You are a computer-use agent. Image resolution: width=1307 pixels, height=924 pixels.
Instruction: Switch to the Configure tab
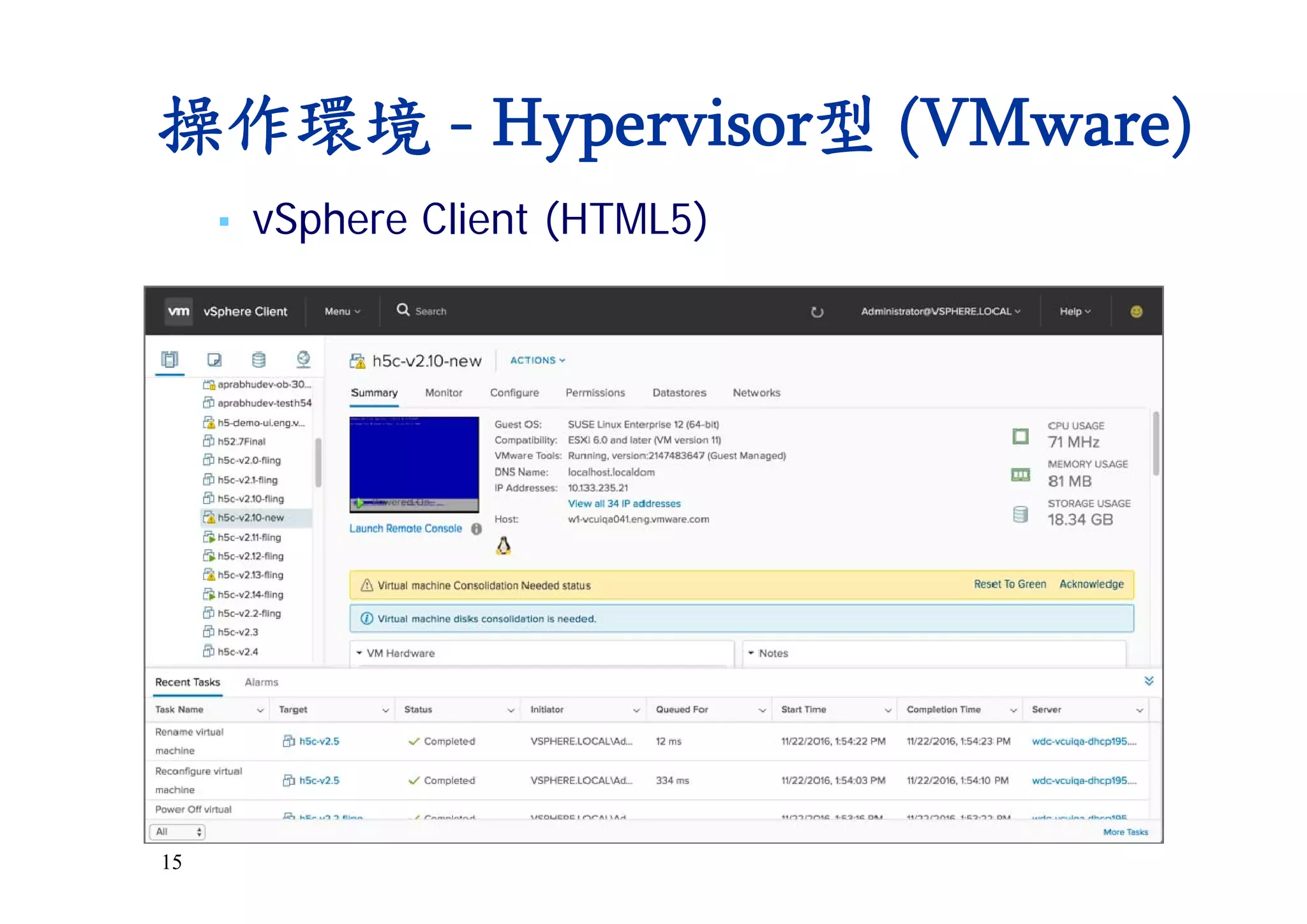[x=514, y=392]
